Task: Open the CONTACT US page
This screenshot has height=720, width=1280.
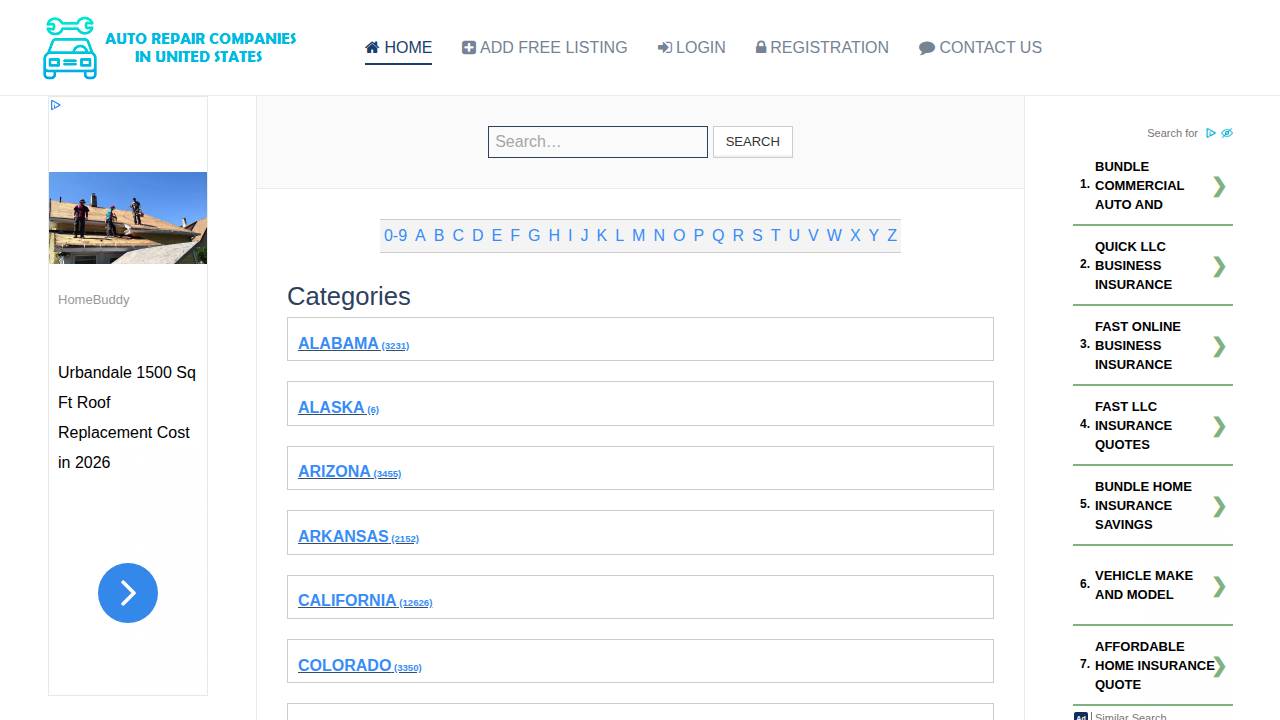Action: (990, 47)
